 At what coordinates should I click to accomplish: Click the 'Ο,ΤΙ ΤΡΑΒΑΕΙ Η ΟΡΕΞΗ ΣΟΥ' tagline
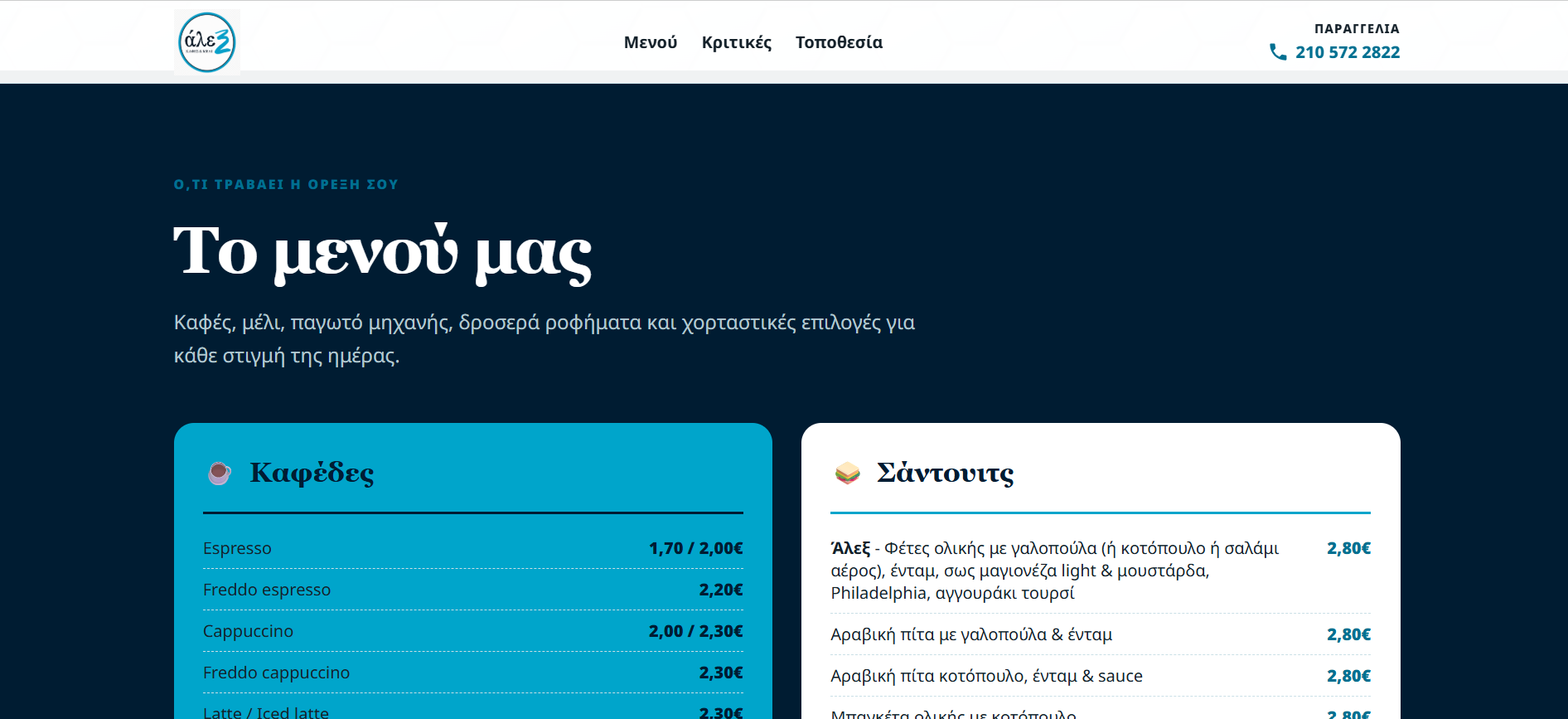point(286,184)
